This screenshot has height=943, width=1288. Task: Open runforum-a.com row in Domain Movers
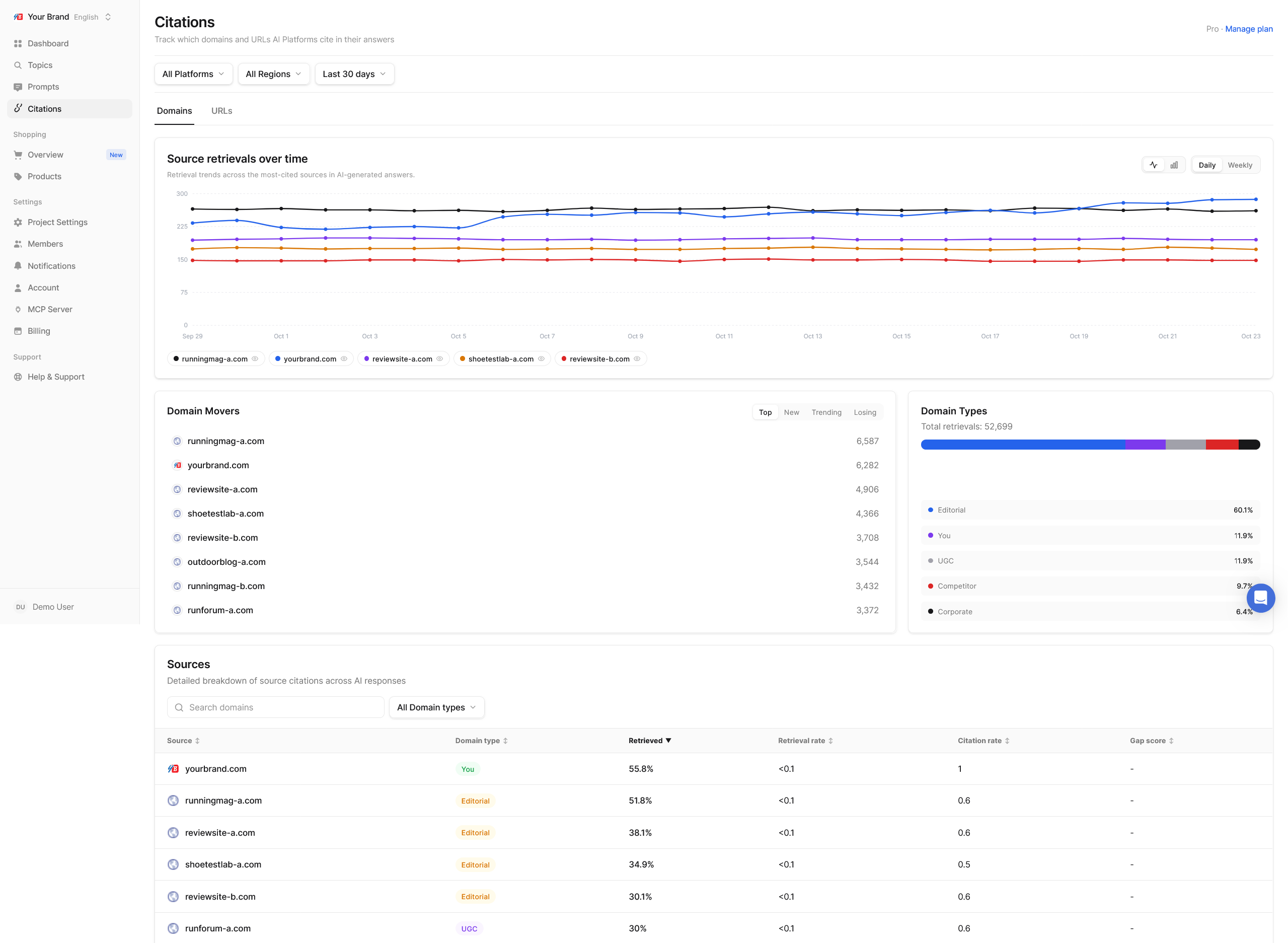point(525,610)
